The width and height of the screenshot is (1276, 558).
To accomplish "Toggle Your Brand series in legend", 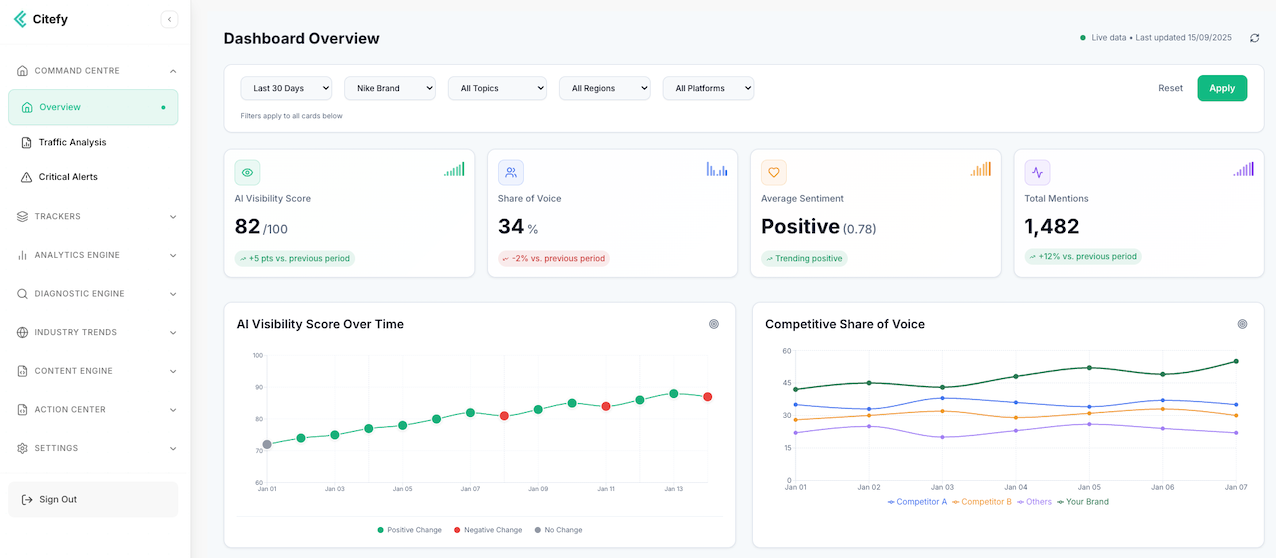I will pyautogui.click(x=1083, y=502).
